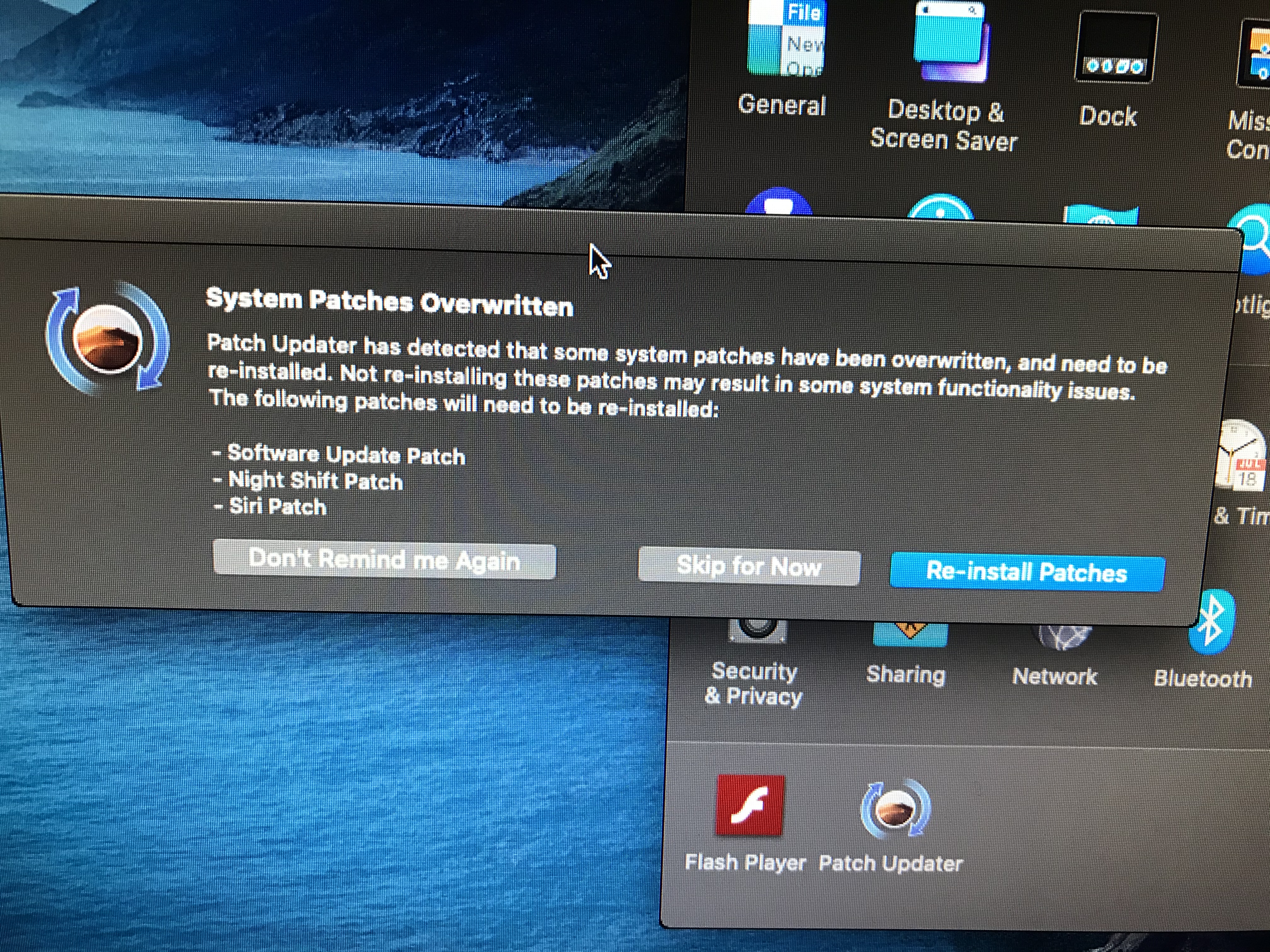1270x952 pixels.
Task: Click 'Siri Patch' list entry
Action: tap(269, 506)
